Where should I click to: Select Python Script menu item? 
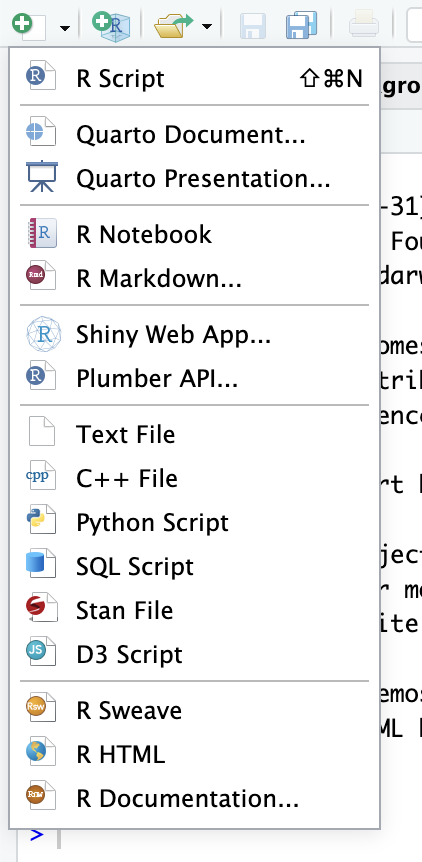click(x=195, y=522)
